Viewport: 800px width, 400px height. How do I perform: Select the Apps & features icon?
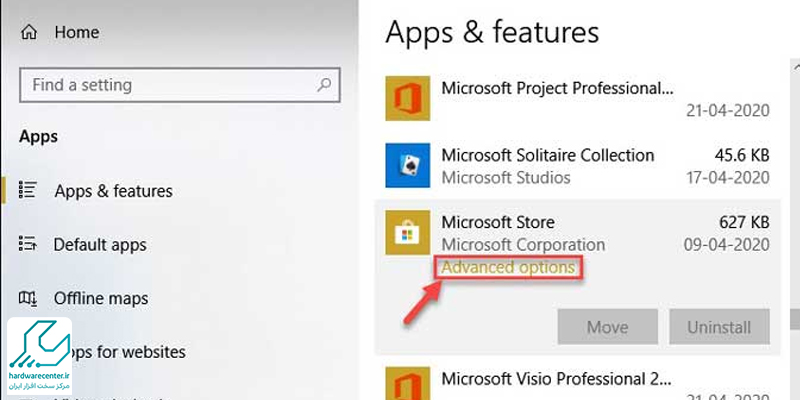(28, 191)
